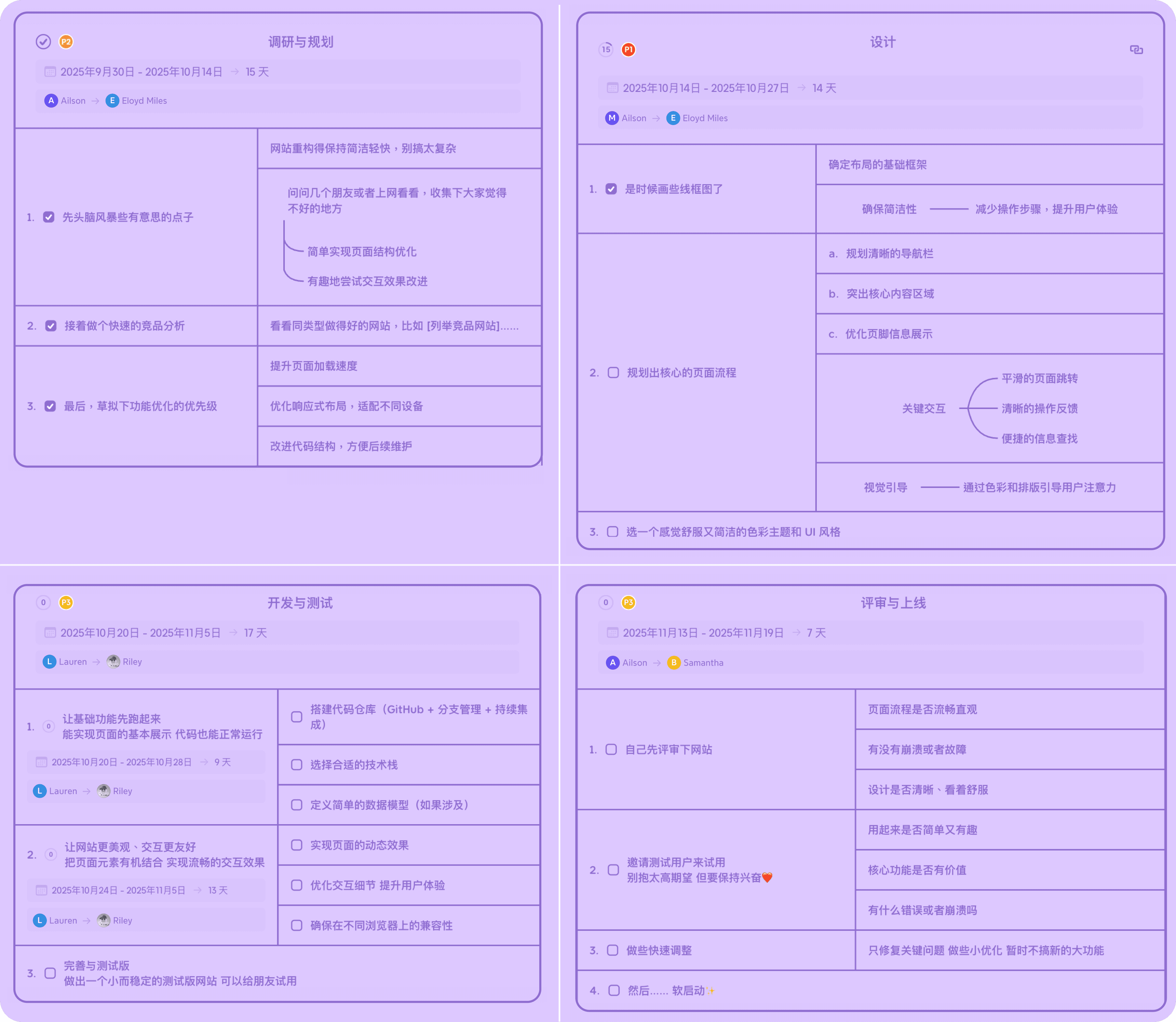Screen dimensions: 1176x1022
Task: Click the P1 priority badge on 设计 card
Action: click(628, 50)
